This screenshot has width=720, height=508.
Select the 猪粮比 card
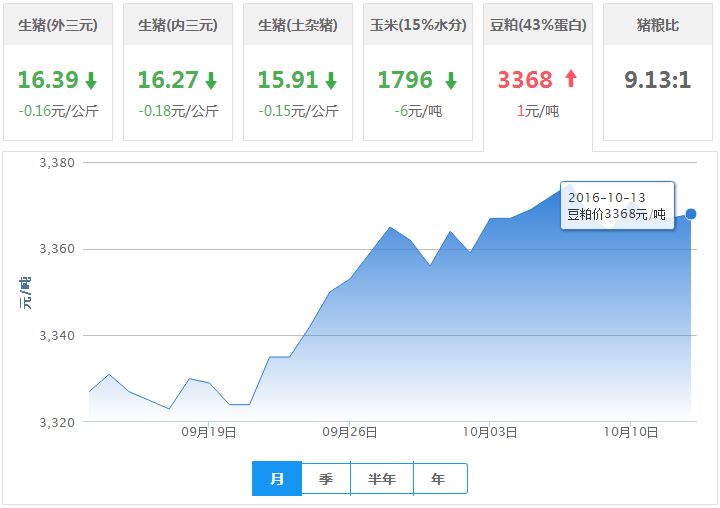[658, 72]
